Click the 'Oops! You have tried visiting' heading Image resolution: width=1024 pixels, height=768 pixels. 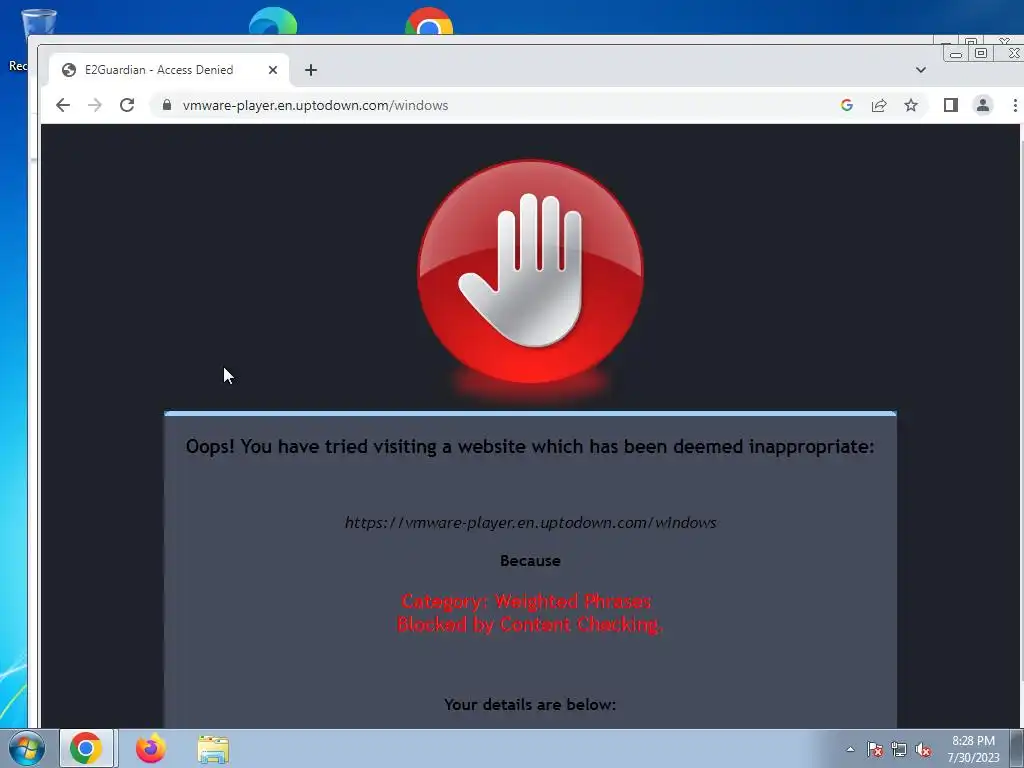tap(530, 447)
